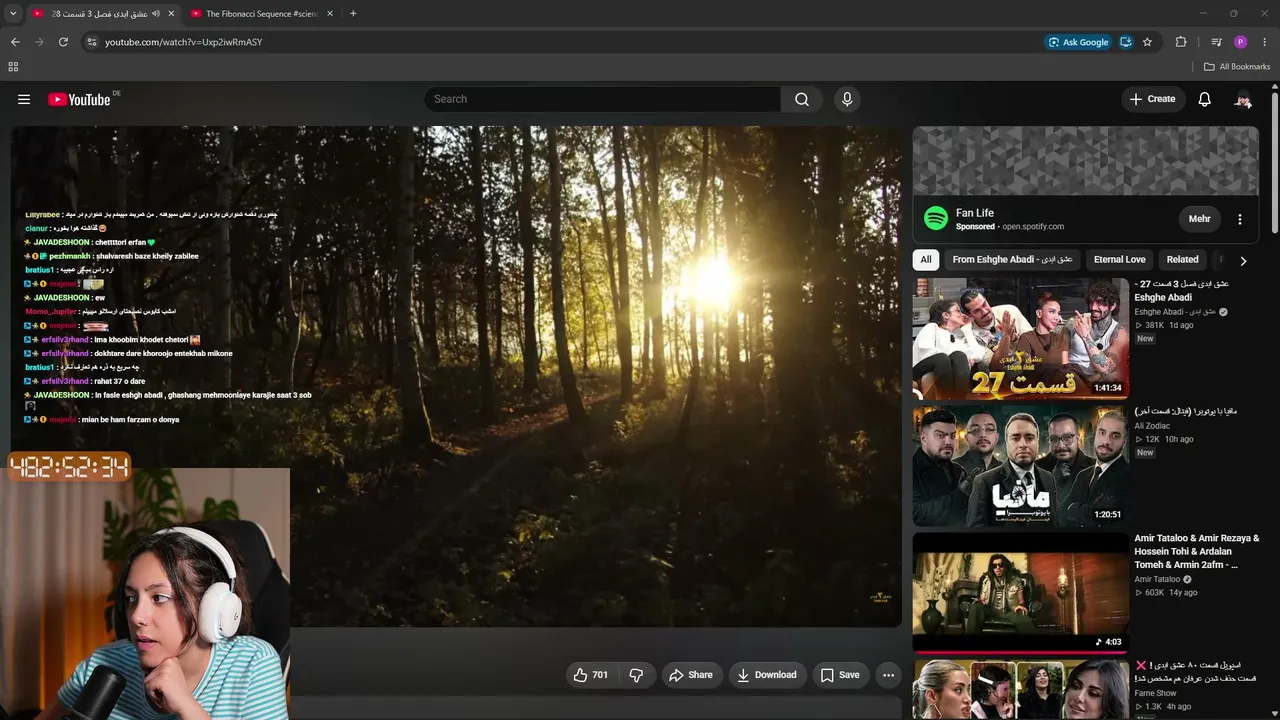Click the video player area

point(456,377)
